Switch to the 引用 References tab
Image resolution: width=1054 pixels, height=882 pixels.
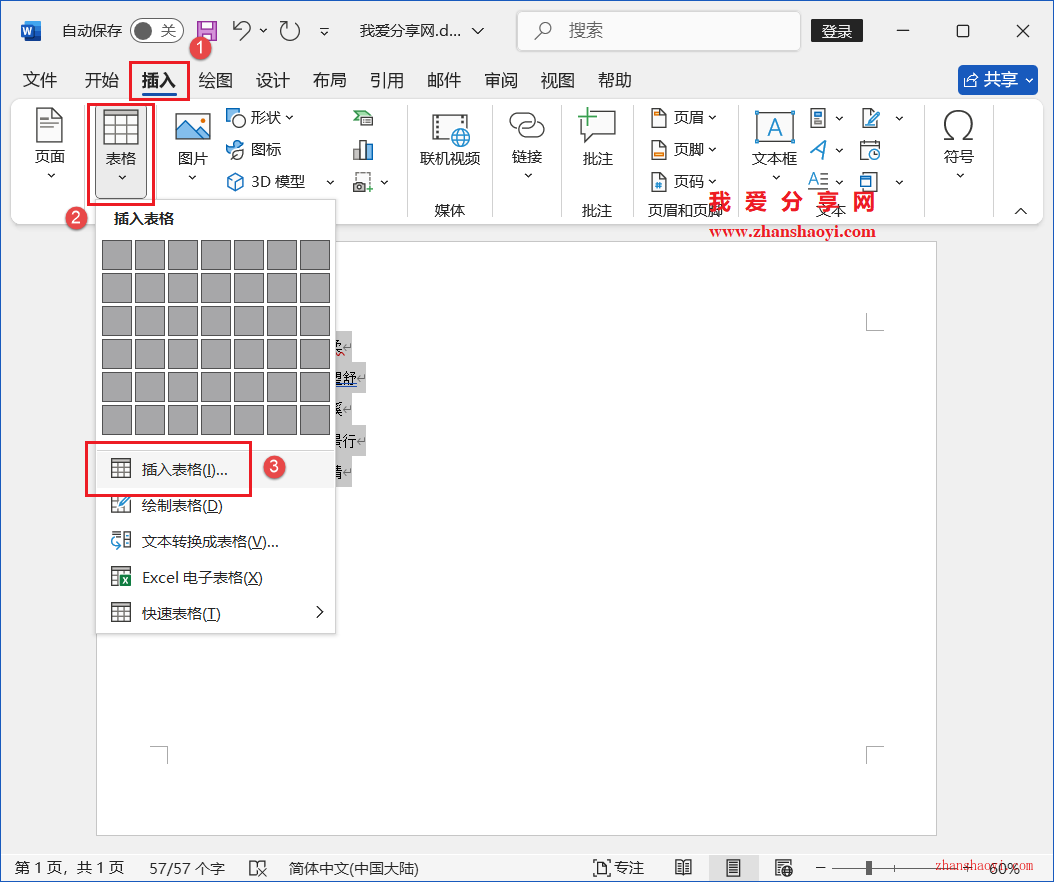[387, 80]
